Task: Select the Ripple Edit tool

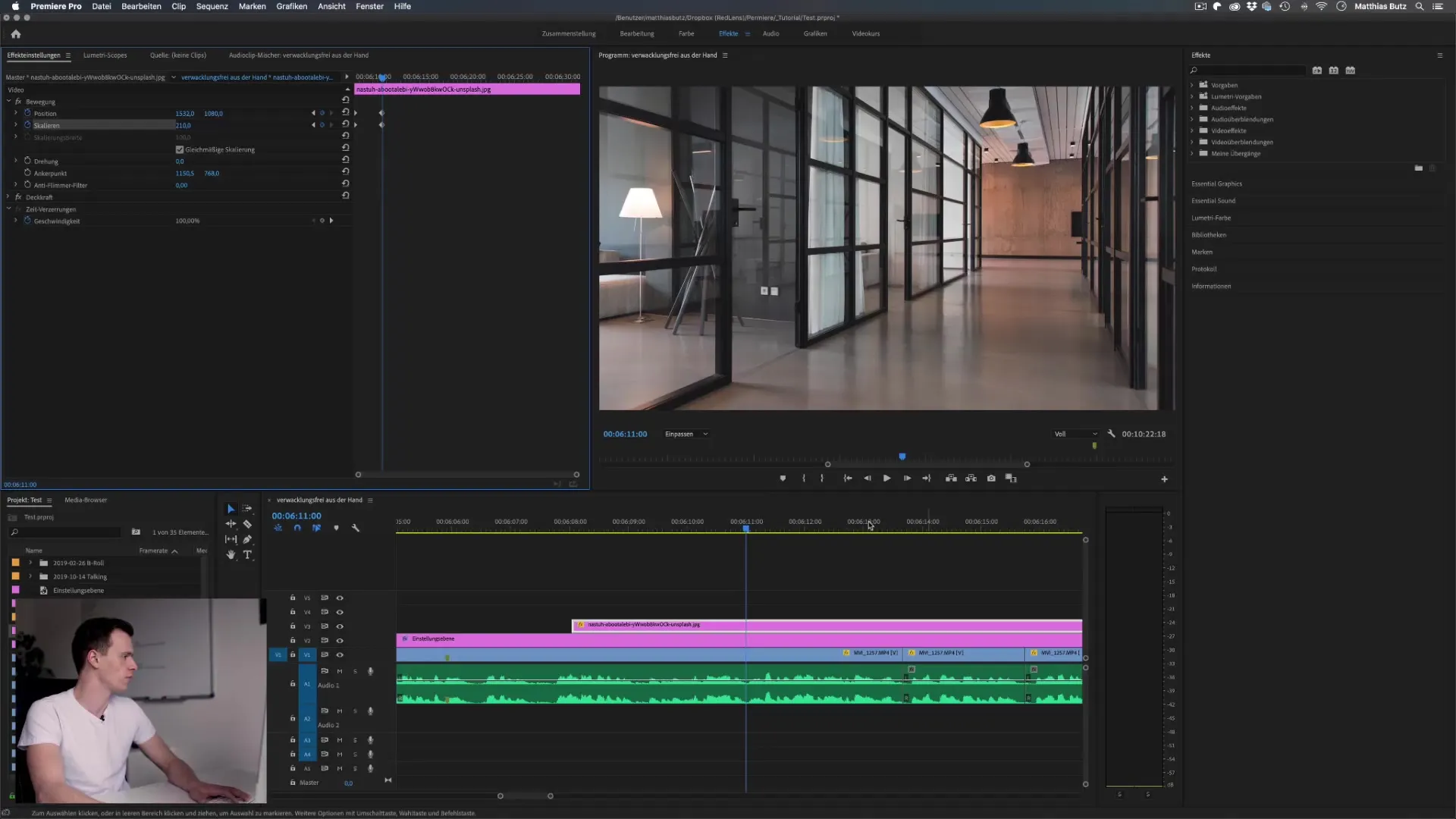Action: tap(231, 524)
